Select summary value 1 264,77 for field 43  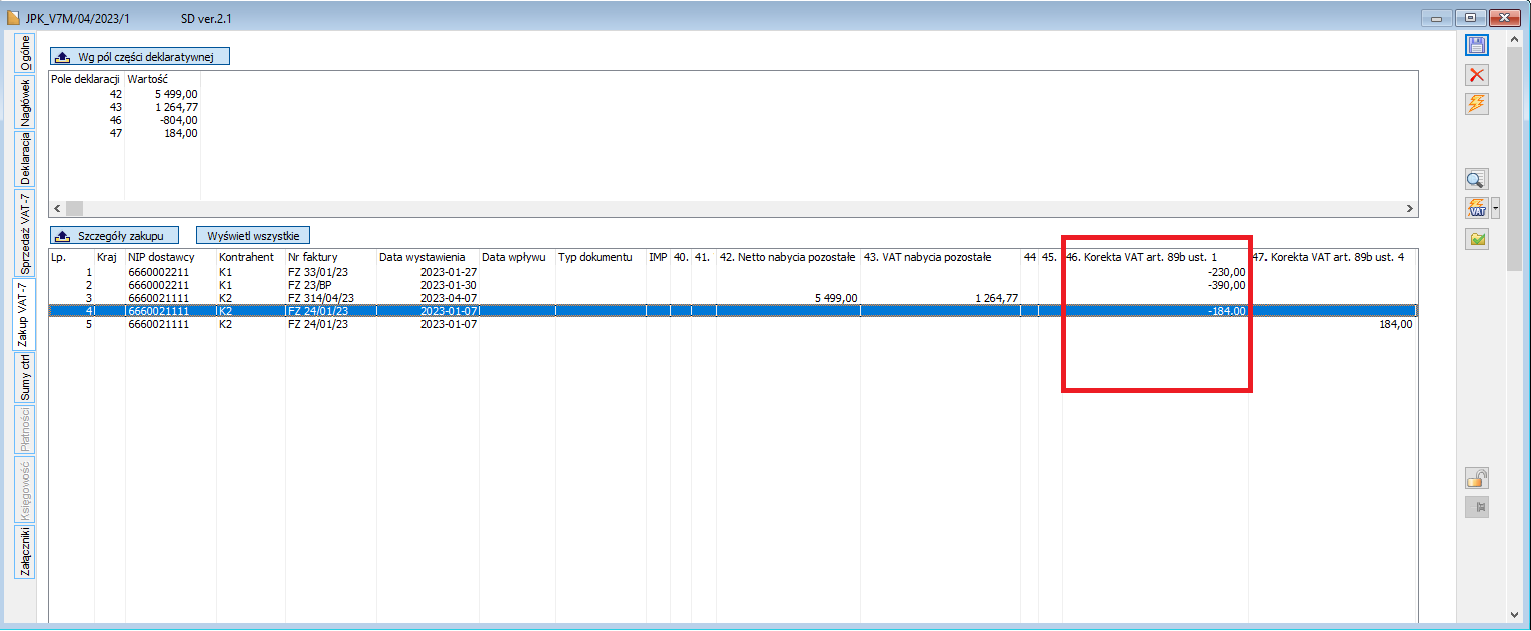[x=176, y=107]
